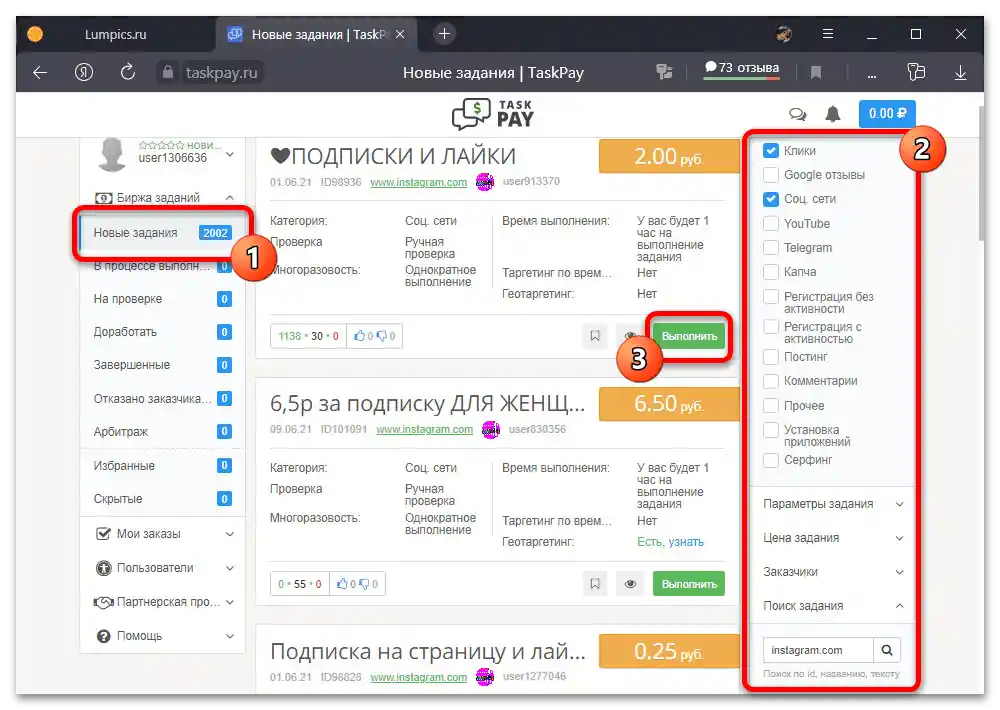
Task: Uncheck the Соц. сети filter
Action: tap(771, 199)
